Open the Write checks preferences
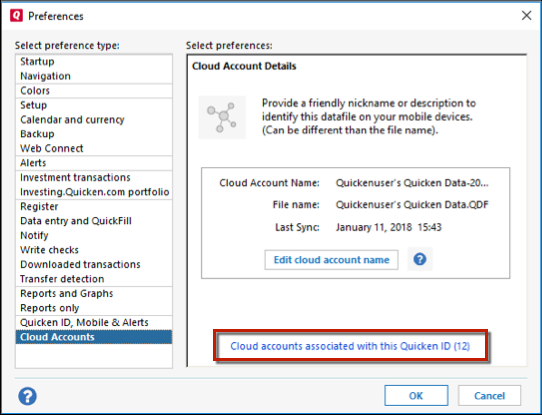Viewport: 542px width, 415px height. tap(94, 250)
